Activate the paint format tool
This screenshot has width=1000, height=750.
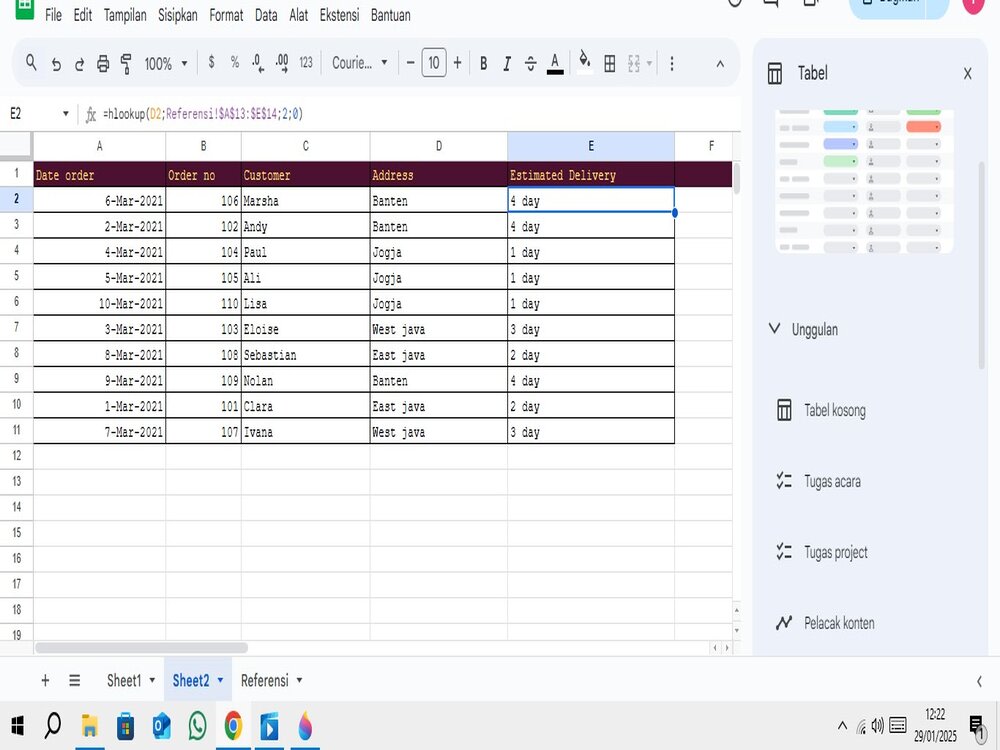126,63
